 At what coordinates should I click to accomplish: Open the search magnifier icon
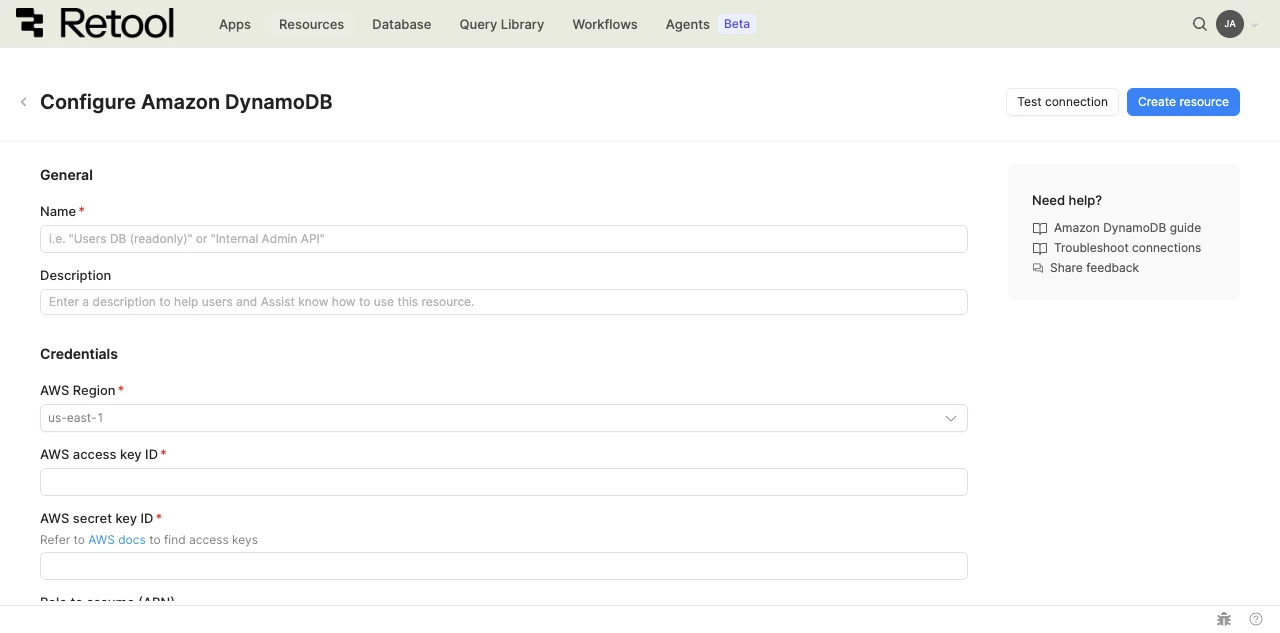(1200, 24)
